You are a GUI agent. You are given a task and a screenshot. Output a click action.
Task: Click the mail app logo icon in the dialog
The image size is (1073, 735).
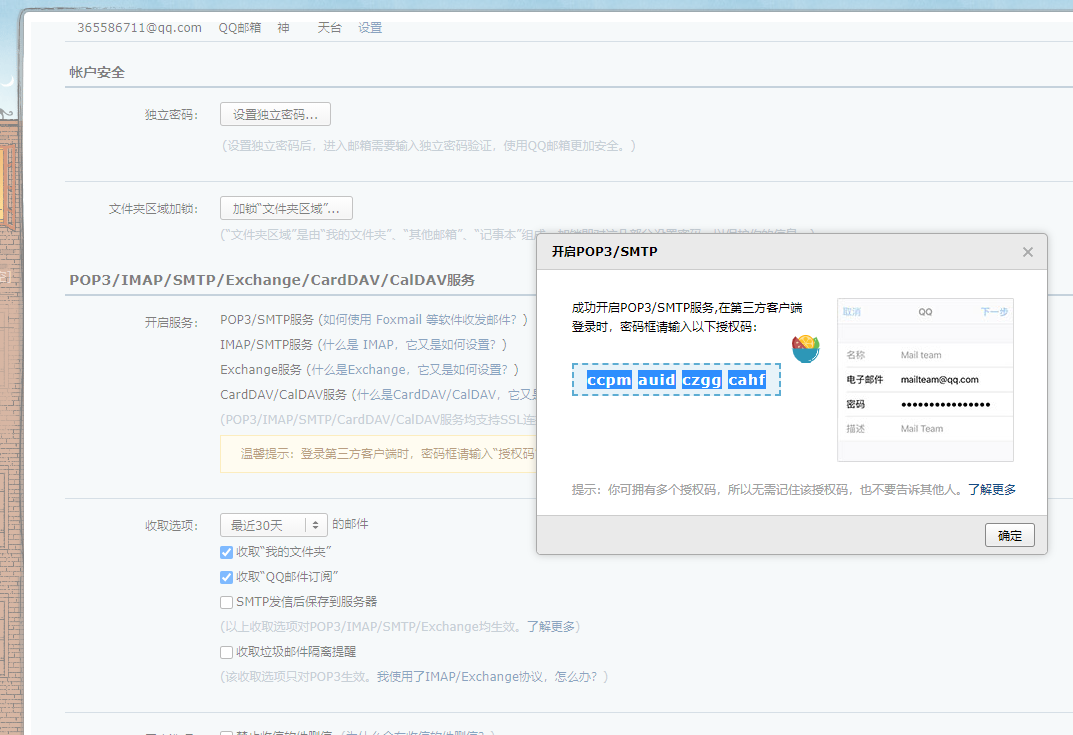pos(805,348)
